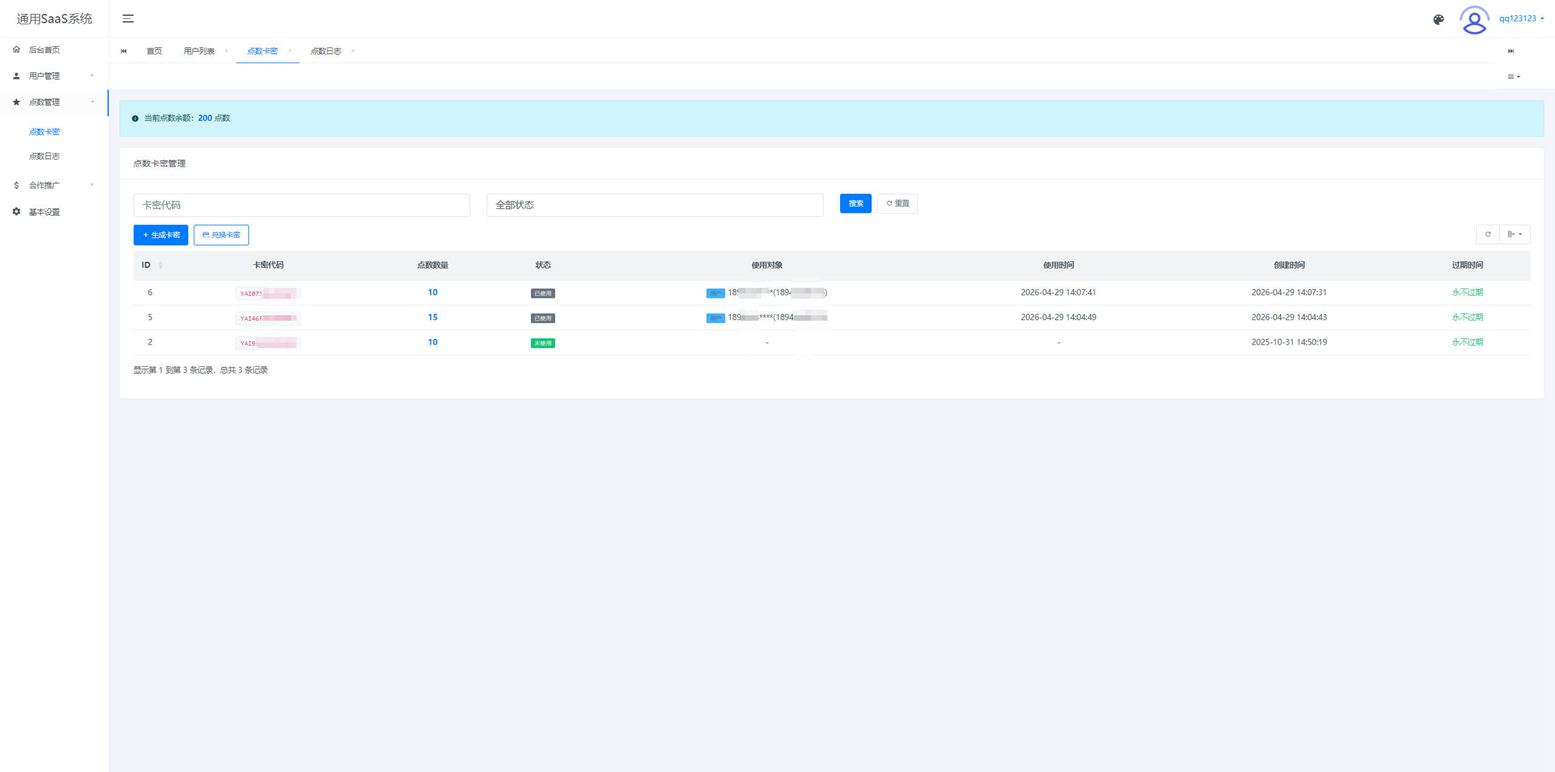Click the info icon in the balance banner
Image resolution: width=1555 pixels, height=772 pixels.
coord(135,118)
